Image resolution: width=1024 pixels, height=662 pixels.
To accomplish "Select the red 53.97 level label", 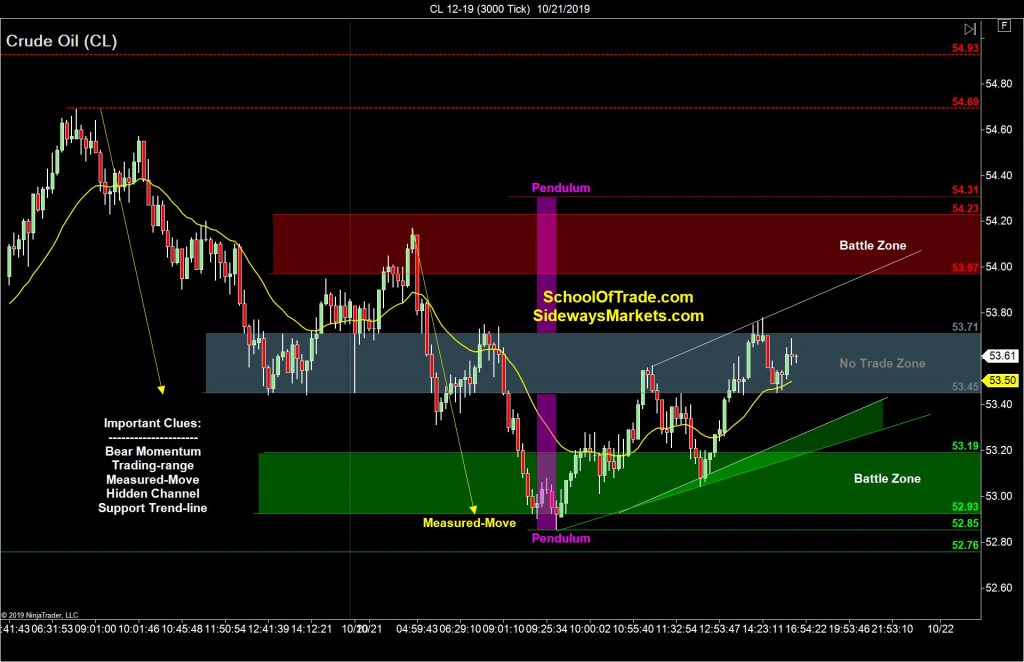I will [x=965, y=267].
